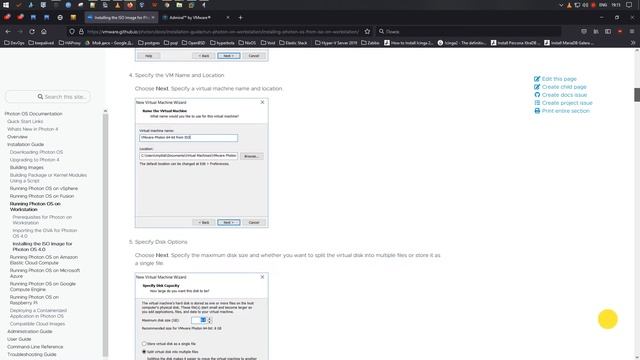The width and height of the screenshot is (640, 360).
Task: Switch to the Installing the ISO image tab
Action: point(121,18)
